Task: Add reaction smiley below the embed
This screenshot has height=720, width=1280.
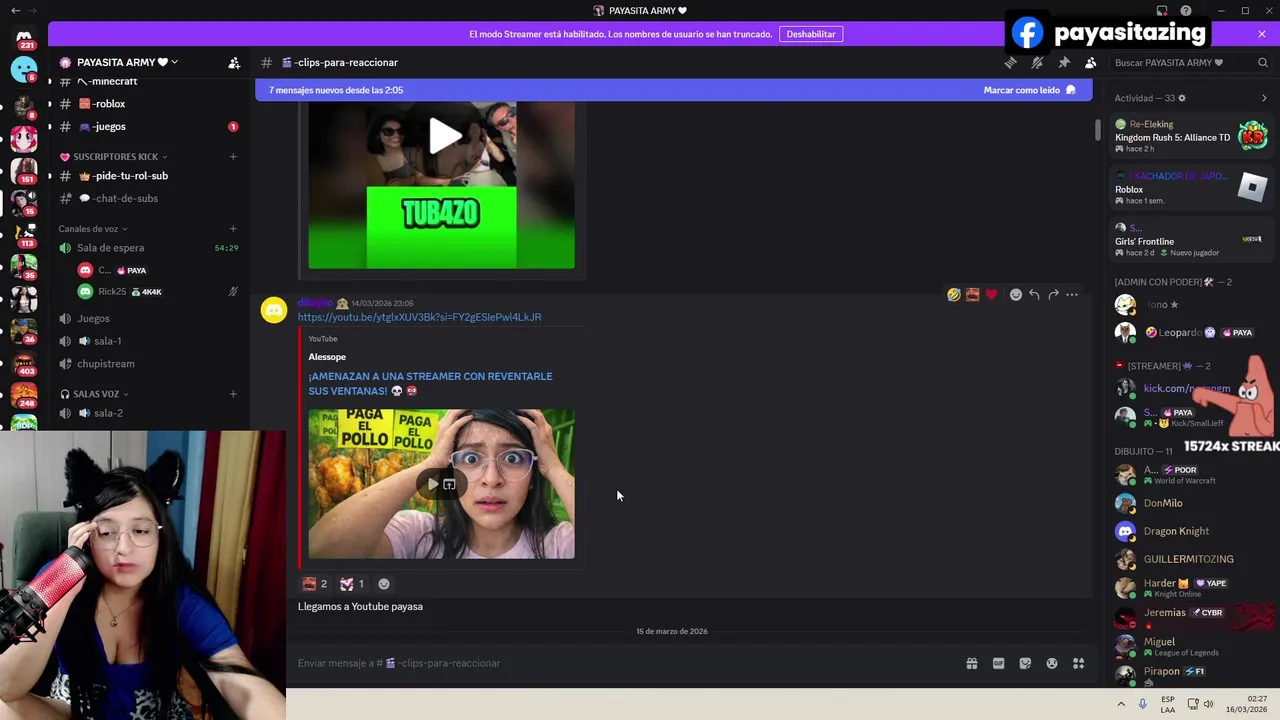Action: click(x=384, y=584)
